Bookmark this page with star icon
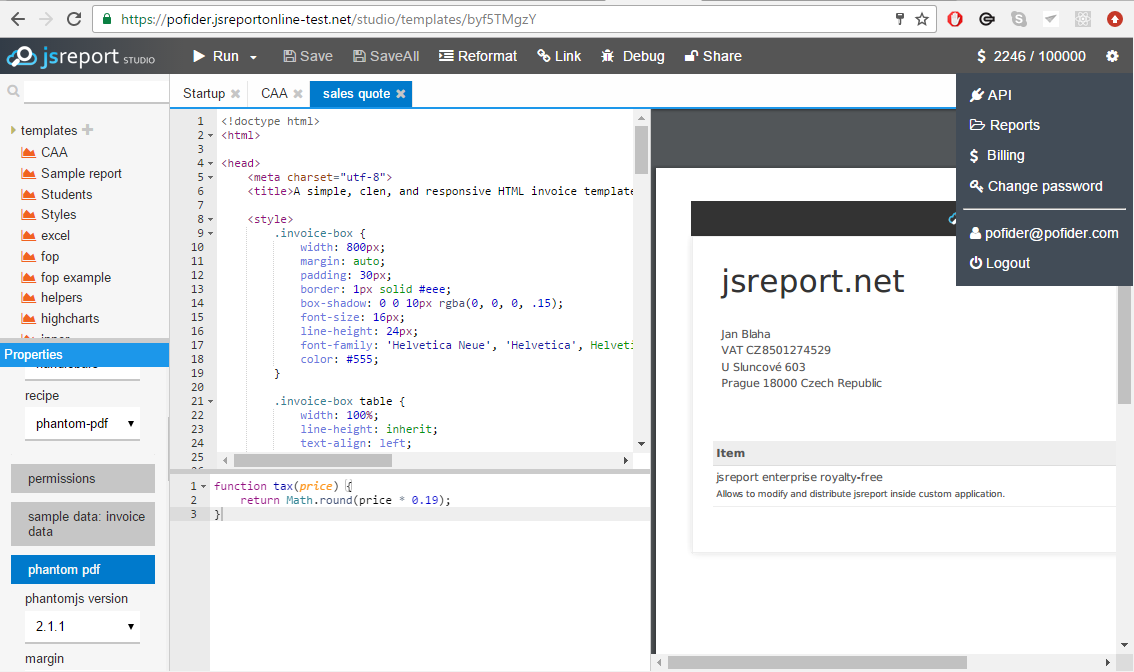1134x672 pixels. 922,20
